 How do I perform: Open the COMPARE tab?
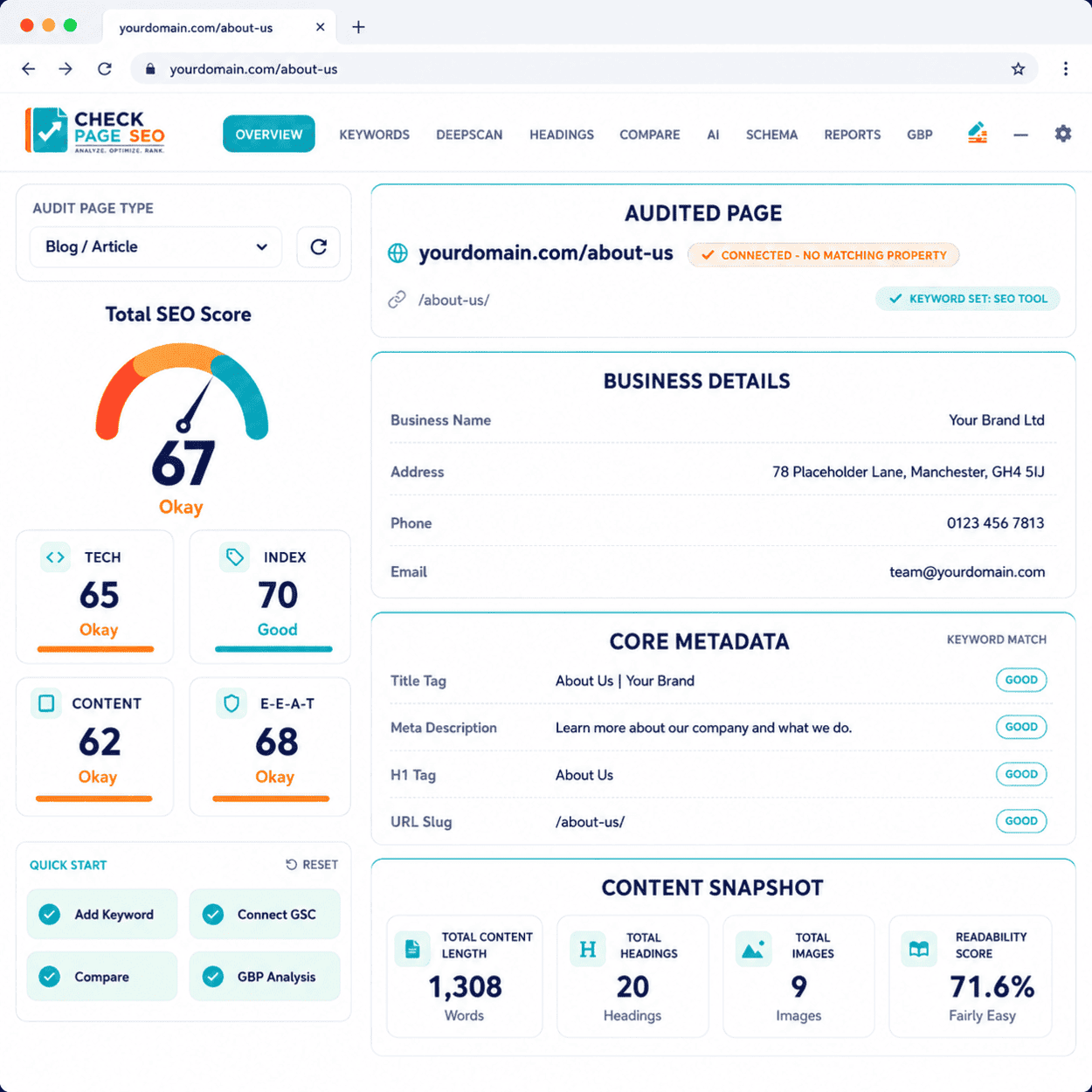click(x=650, y=135)
